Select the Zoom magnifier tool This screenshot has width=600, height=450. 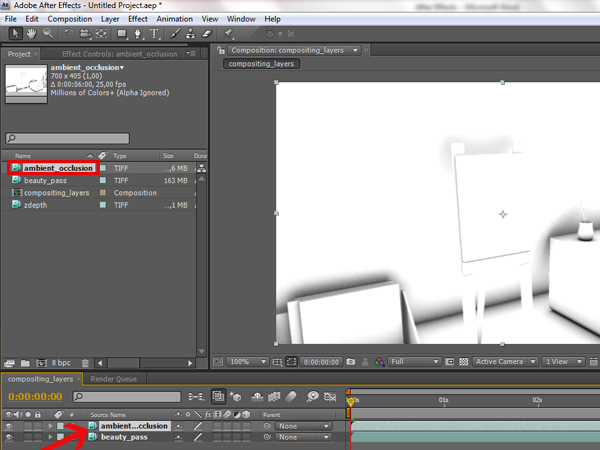[x=47, y=33]
